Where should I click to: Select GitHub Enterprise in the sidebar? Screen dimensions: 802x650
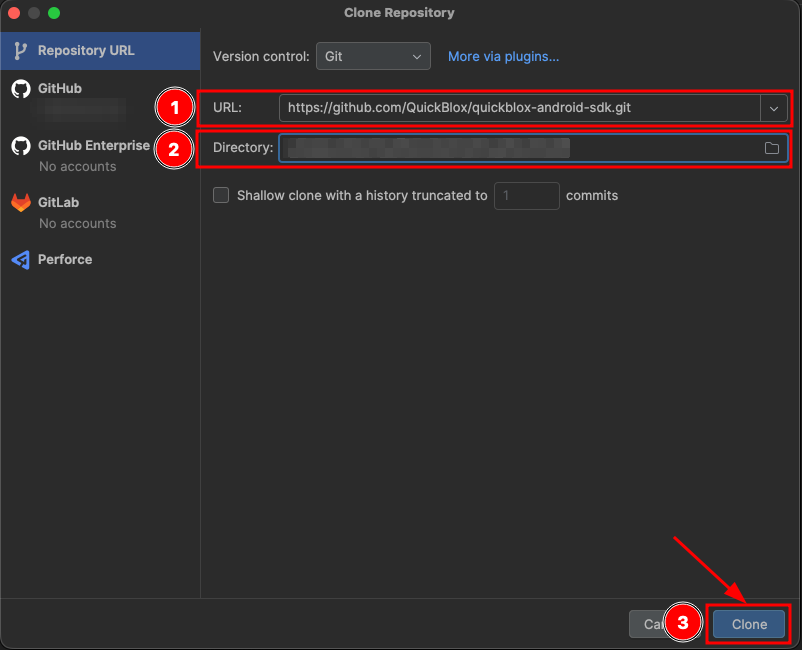(x=94, y=146)
